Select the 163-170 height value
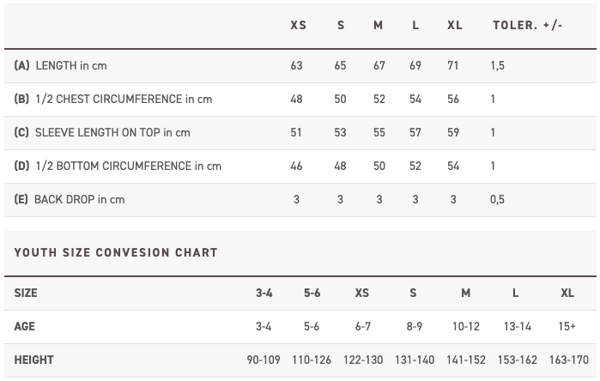 pos(569,360)
